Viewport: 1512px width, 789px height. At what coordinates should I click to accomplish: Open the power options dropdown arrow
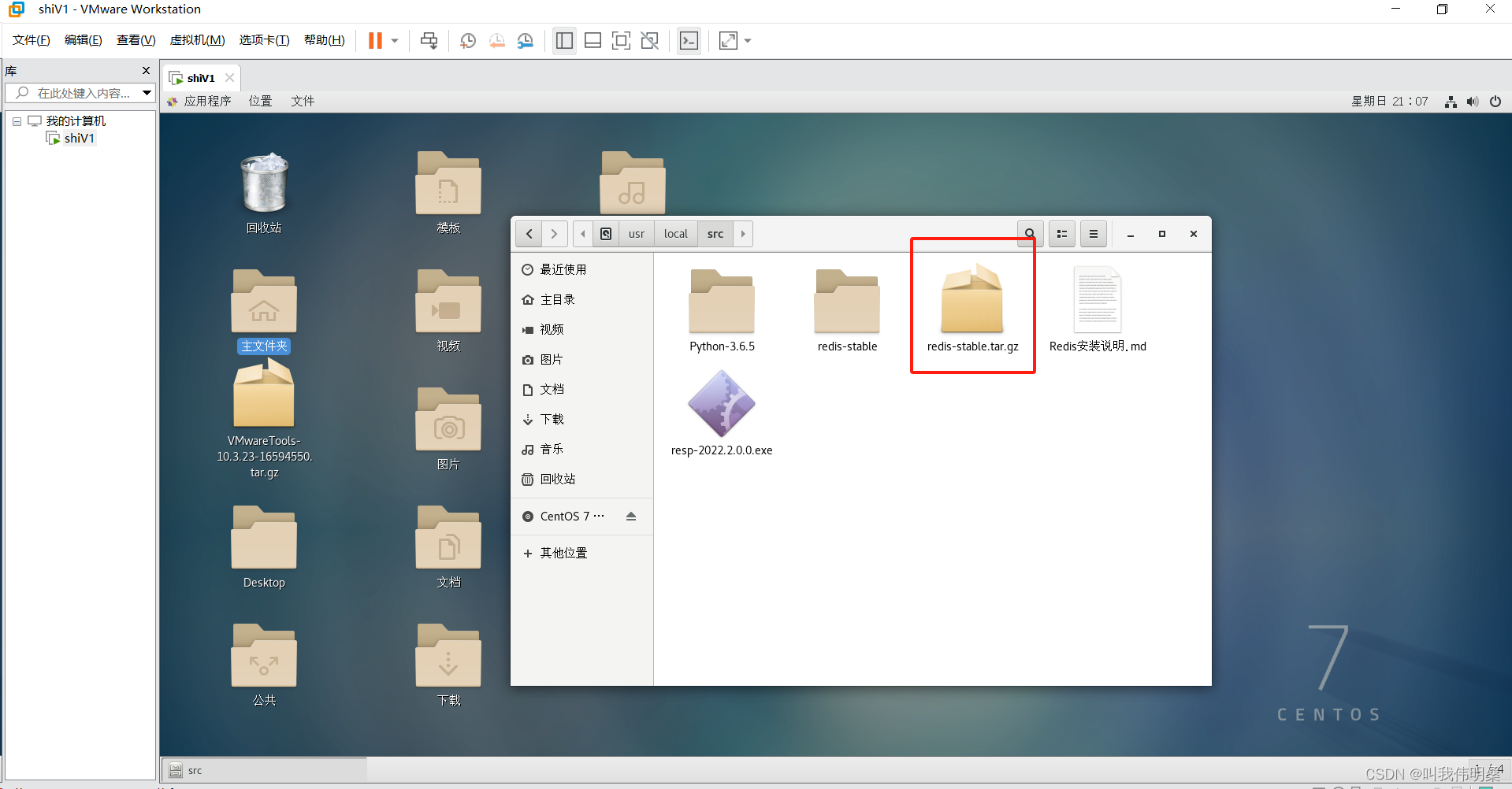(395, 40)
